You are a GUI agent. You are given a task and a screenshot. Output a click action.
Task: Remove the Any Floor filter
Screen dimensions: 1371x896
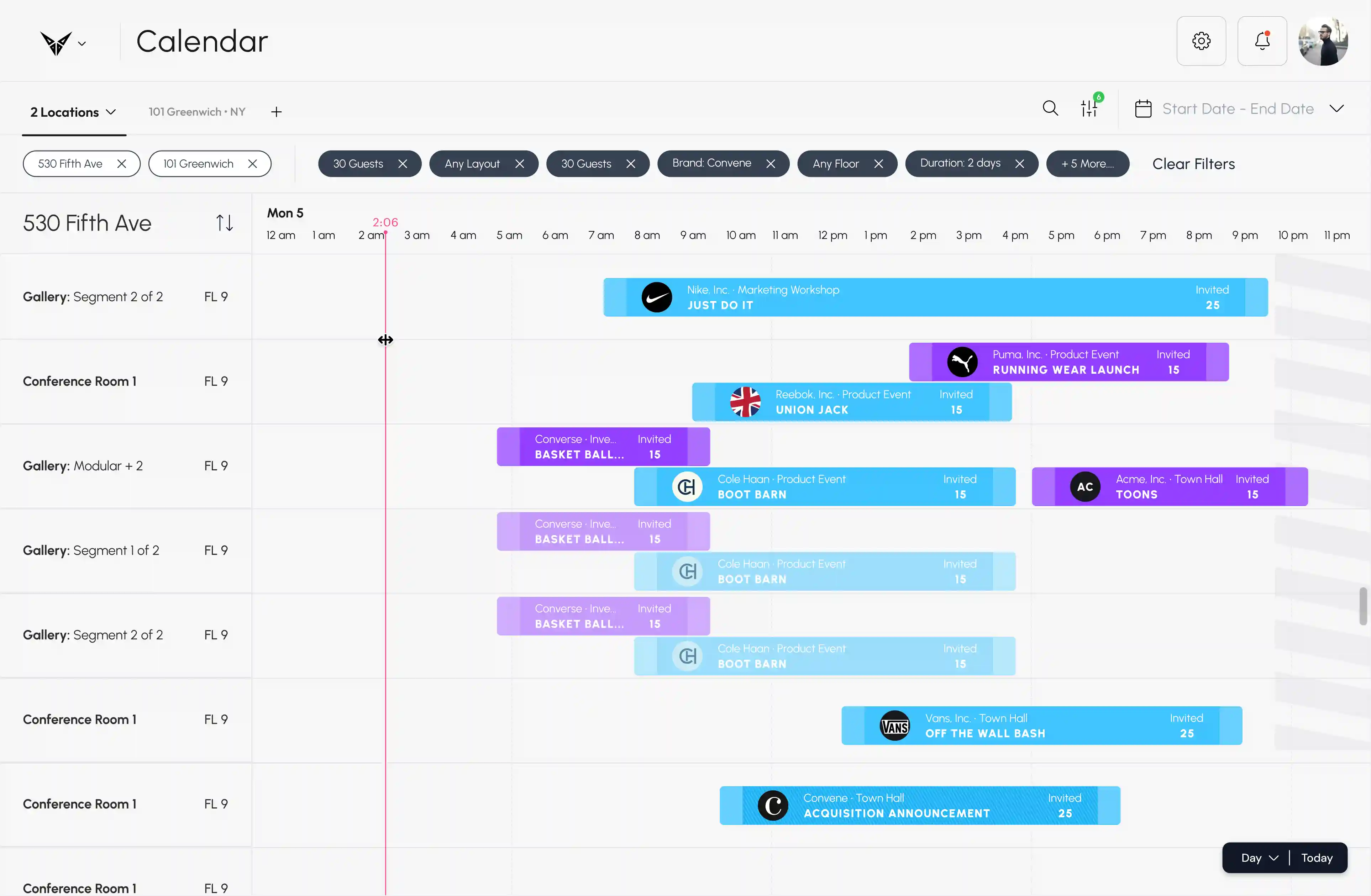(878, 164)
